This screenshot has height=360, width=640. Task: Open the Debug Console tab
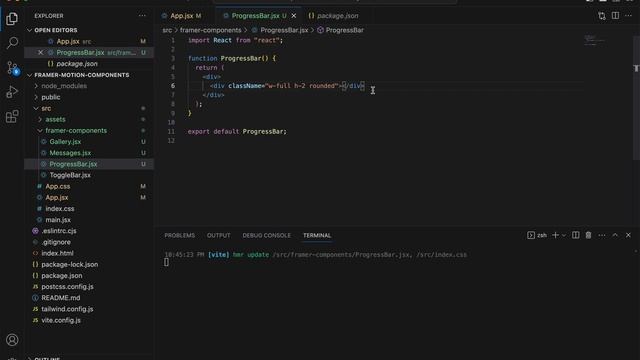(267, 236)
